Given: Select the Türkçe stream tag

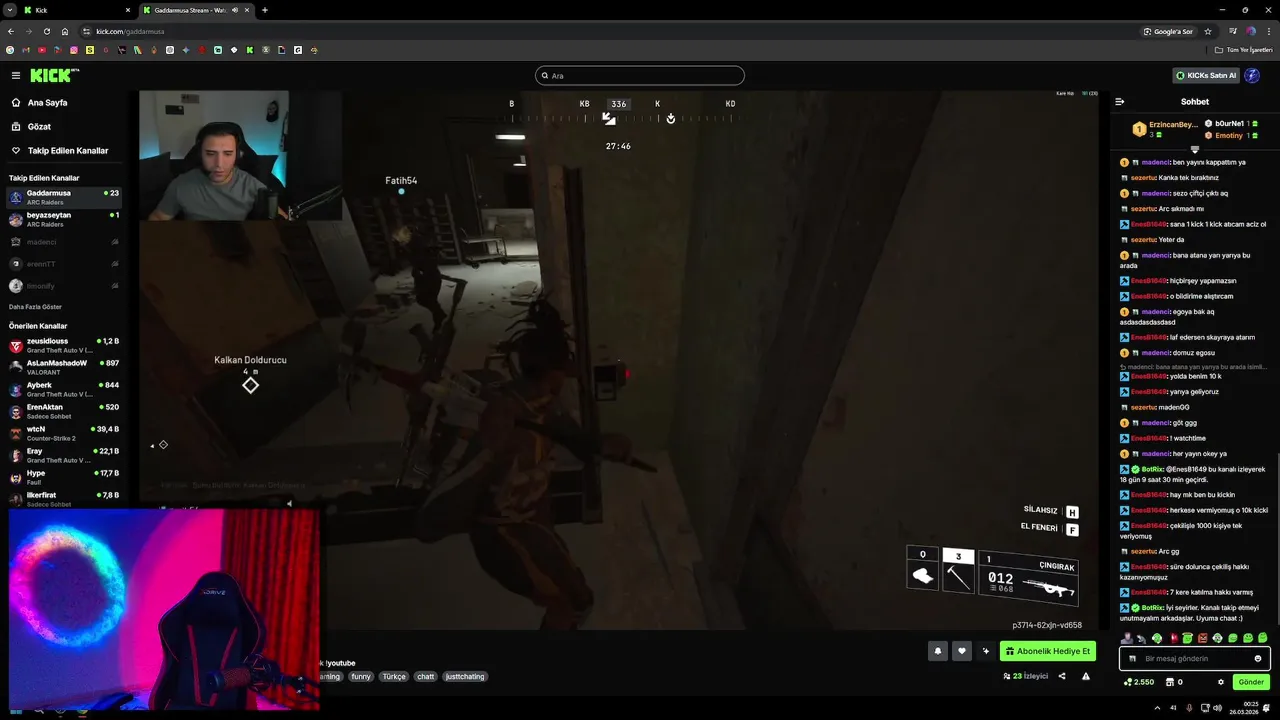Looking at the screenshot, I should click(x=394, y=676).
